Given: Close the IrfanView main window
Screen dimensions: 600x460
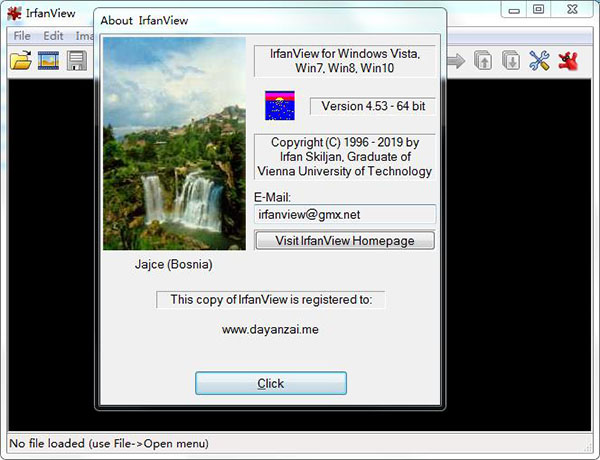Looking at the screenshot, I should [572, 9].
